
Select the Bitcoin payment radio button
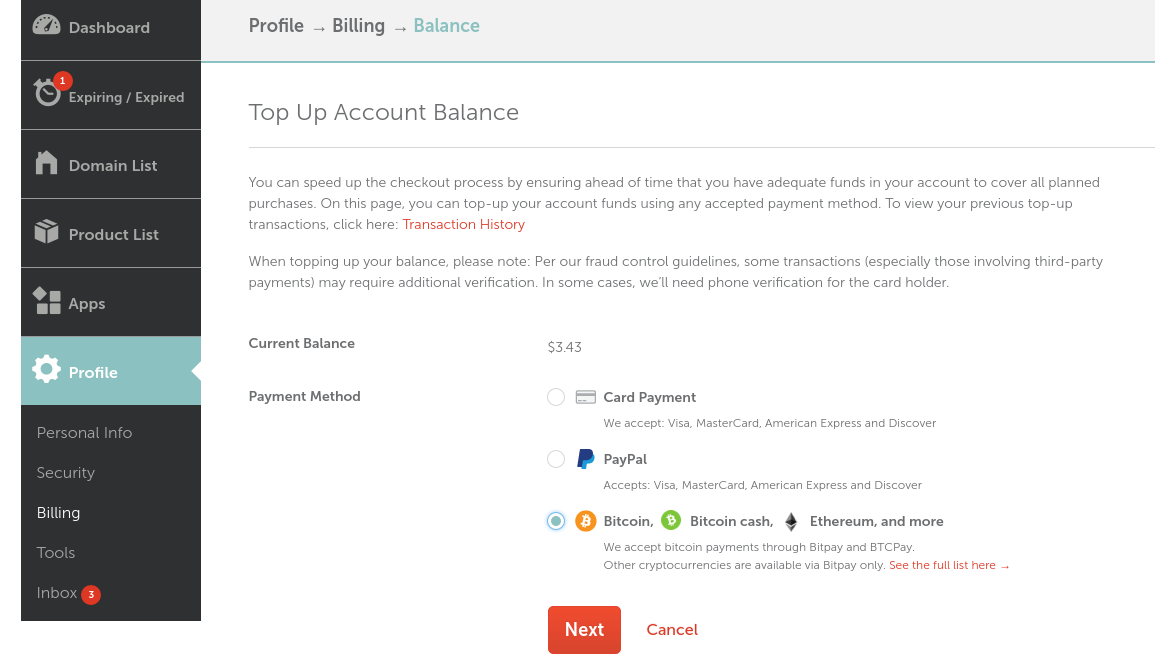(x=556, y=521)
